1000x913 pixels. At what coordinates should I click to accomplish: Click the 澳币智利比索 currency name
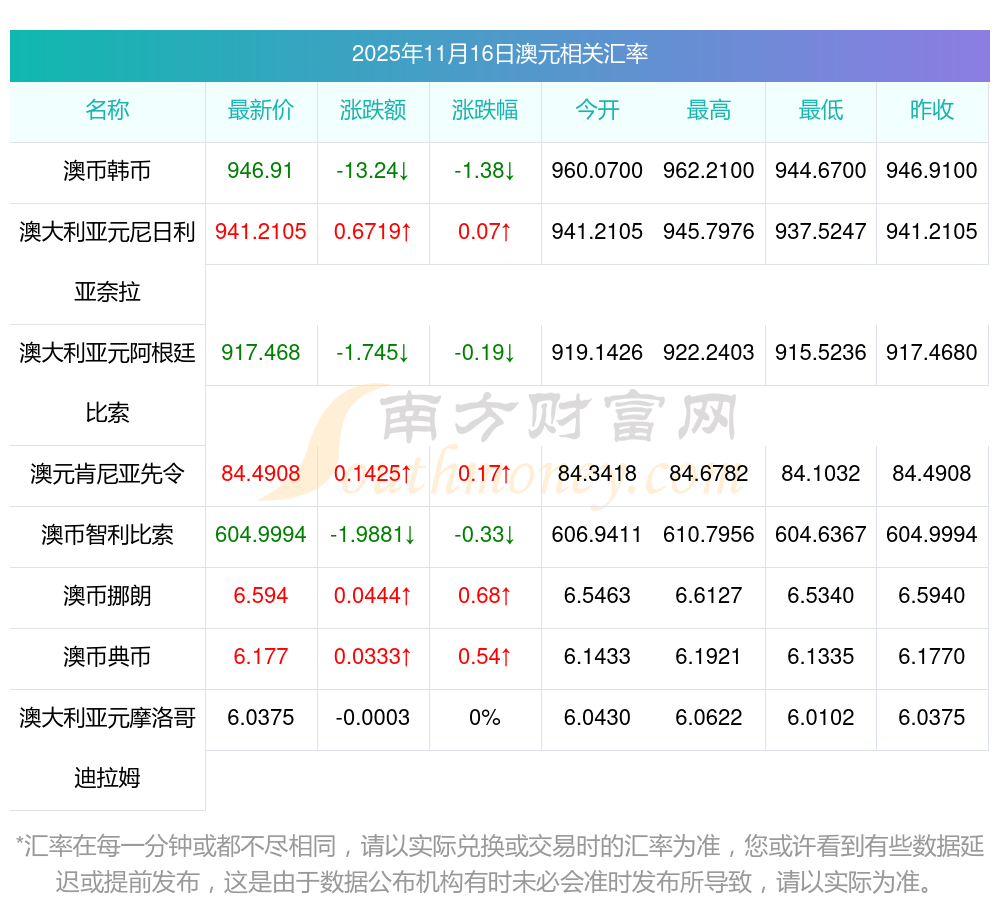pos(107,535)
